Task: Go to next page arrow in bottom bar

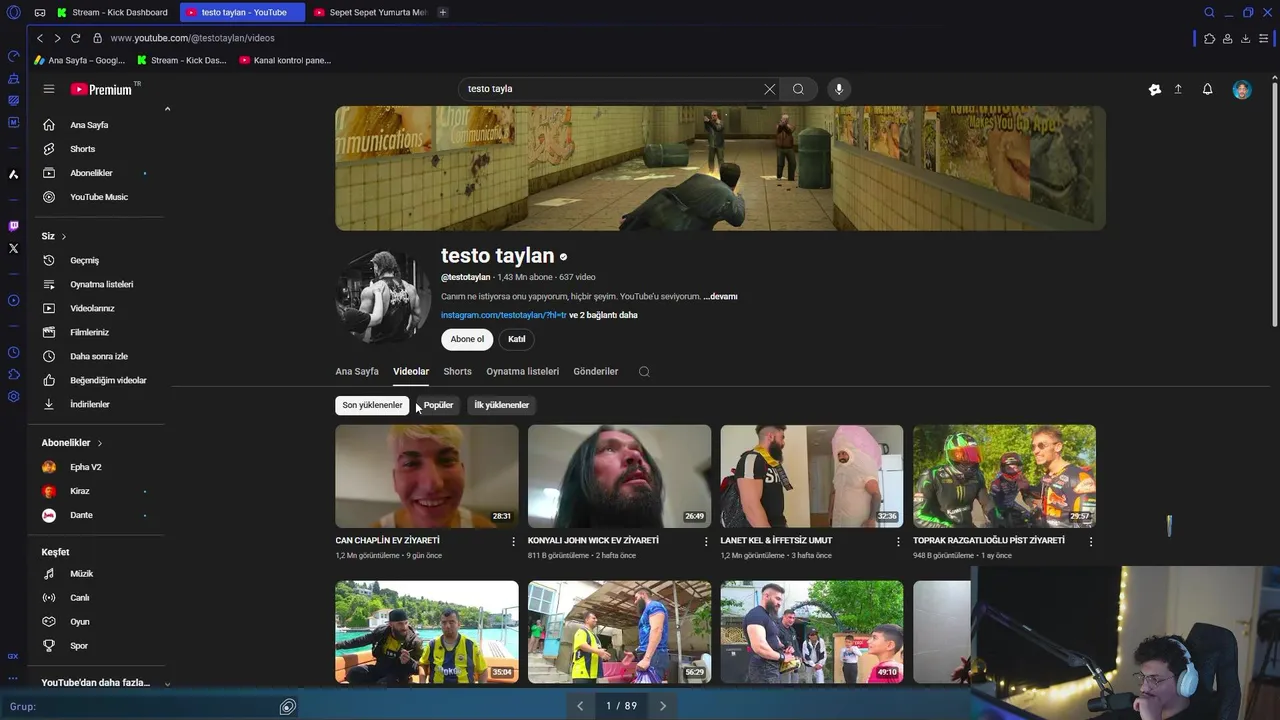Action: [662, 706]
